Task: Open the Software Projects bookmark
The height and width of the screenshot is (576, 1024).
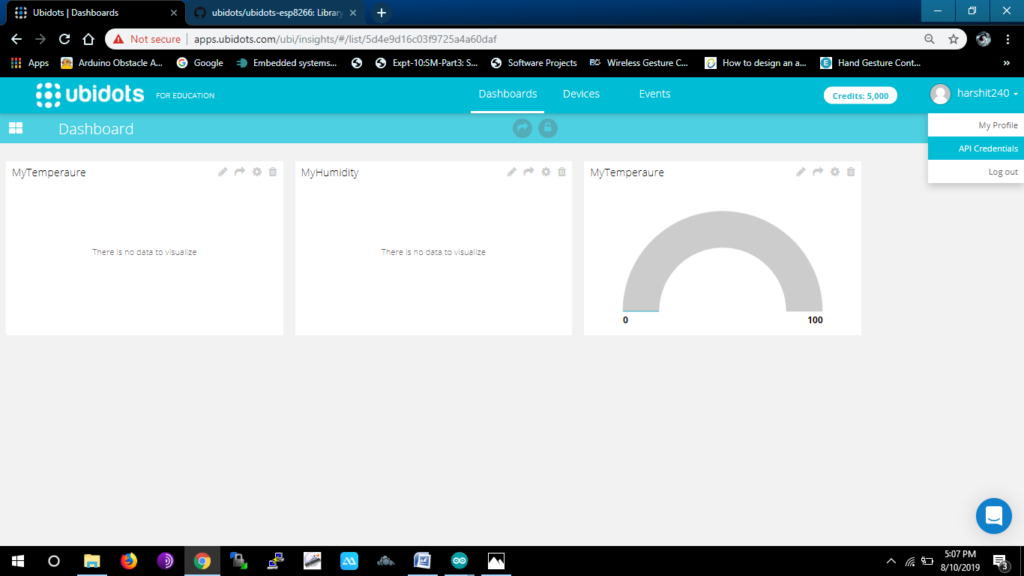Action: click(534, 63)
